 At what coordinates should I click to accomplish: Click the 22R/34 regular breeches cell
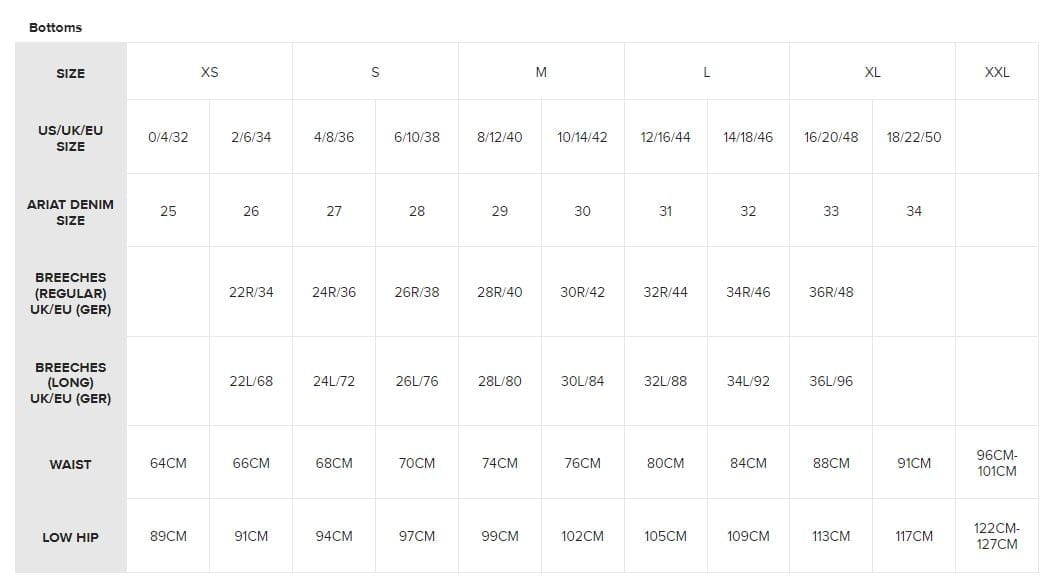click(251, 292)
